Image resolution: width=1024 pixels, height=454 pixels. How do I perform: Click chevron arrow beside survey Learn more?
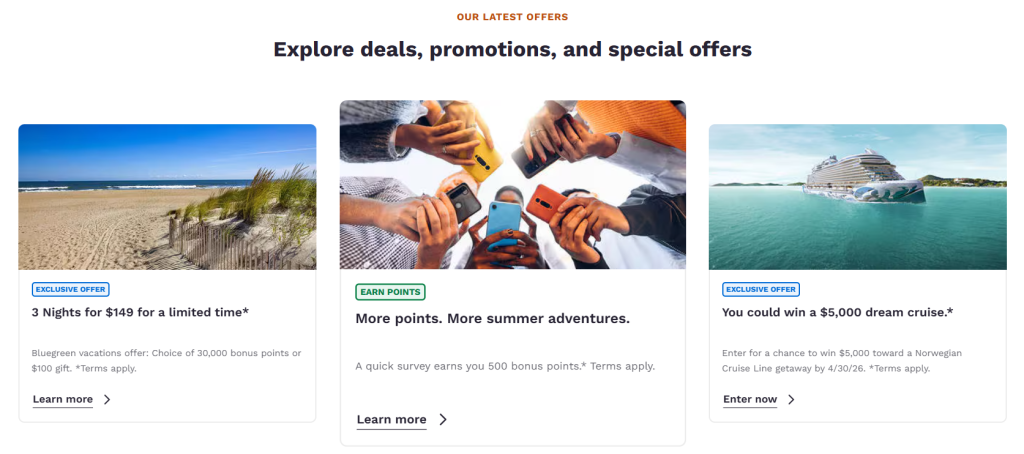tap(443, 419)
